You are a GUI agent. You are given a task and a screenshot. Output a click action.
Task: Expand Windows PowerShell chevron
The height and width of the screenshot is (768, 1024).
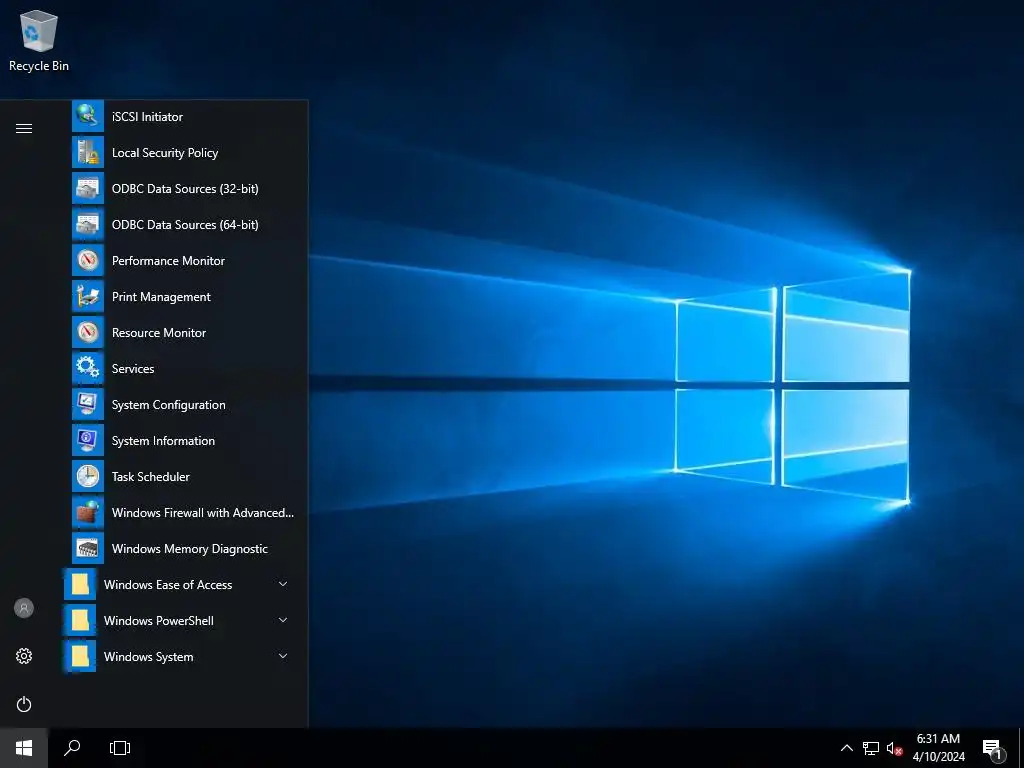[x=283, y=620]
